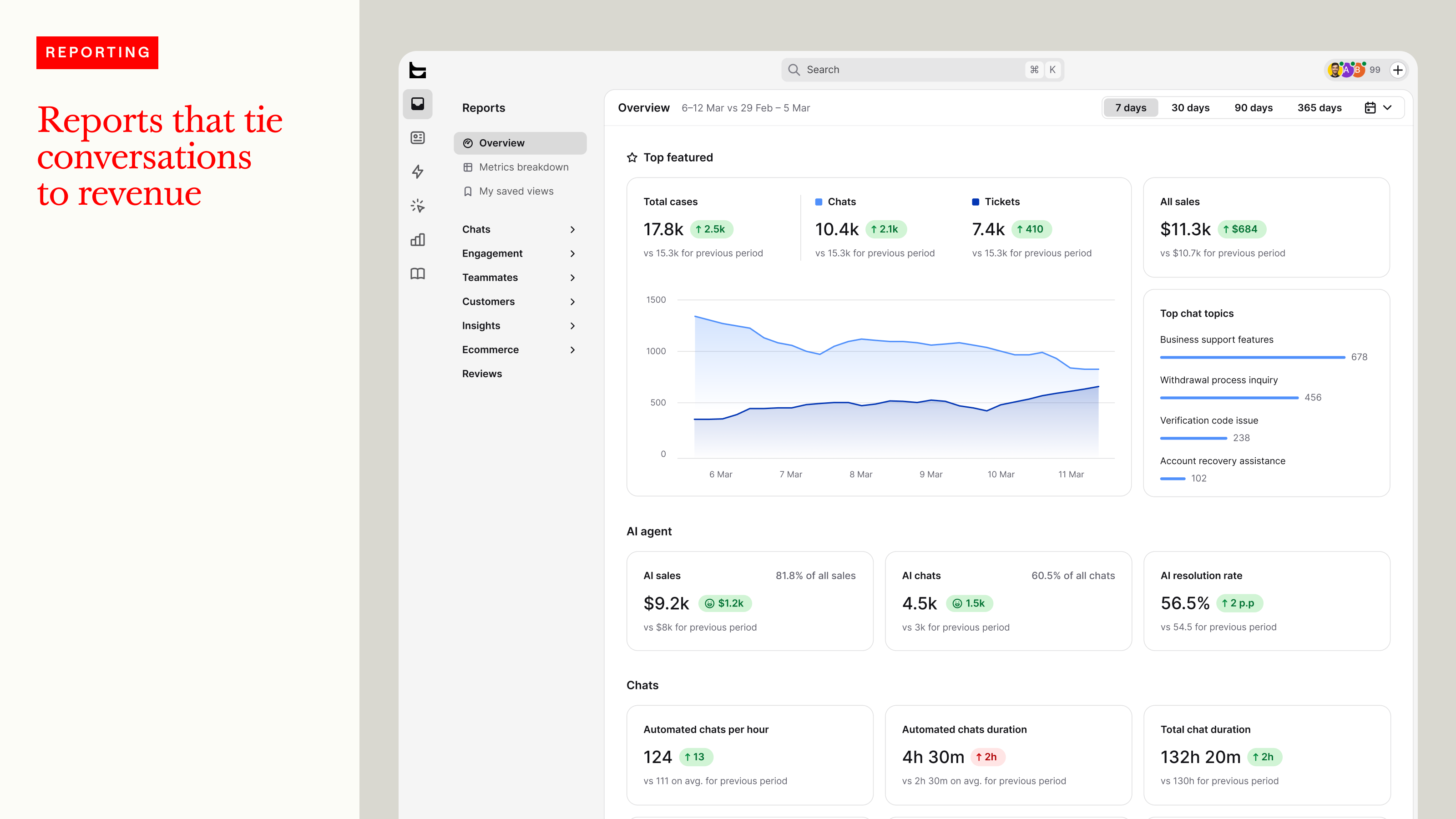Click the All sales $11.3k value

pos(1185,229)
